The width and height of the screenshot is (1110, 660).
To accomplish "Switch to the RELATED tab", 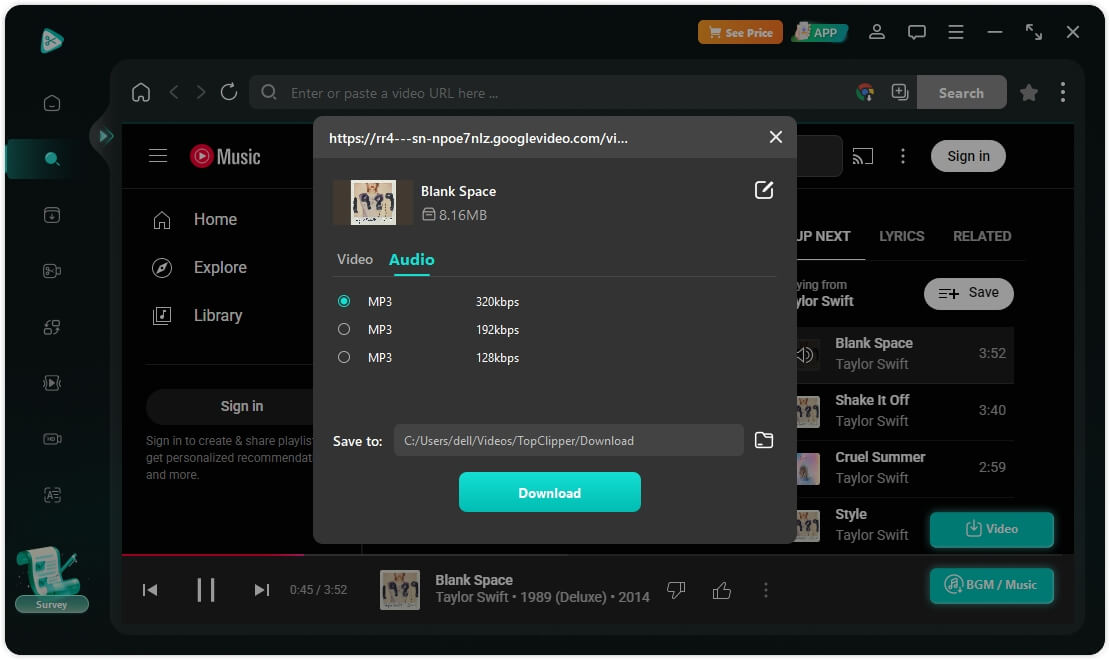I will point(982,236).
